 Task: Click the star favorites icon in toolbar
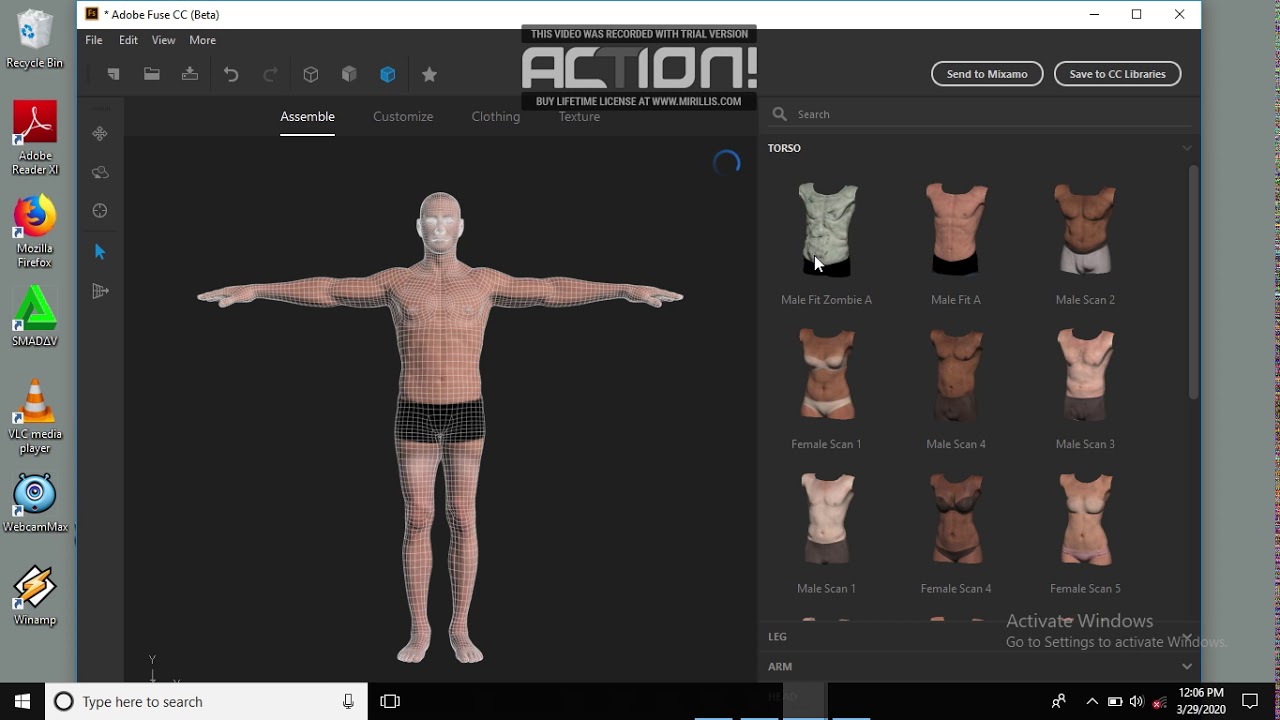430,74
